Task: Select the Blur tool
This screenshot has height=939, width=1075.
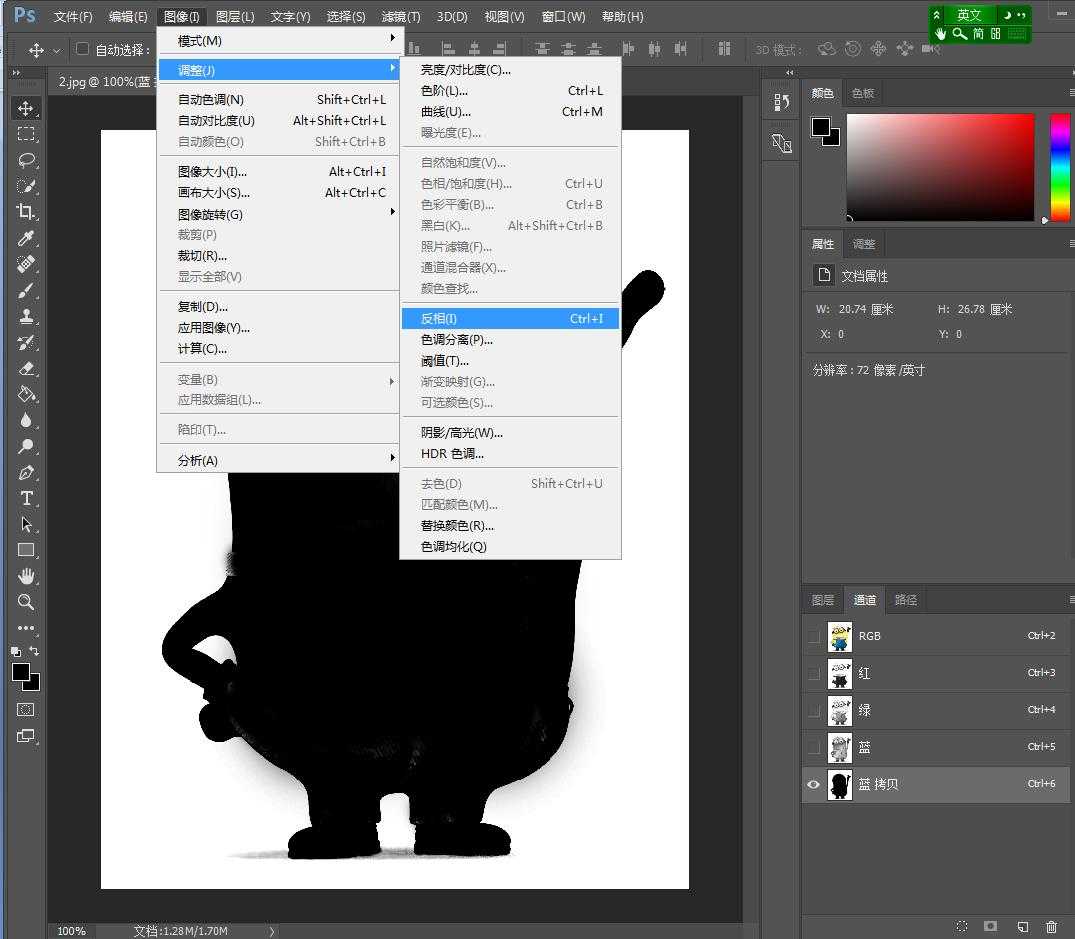Action: [26, 420]
